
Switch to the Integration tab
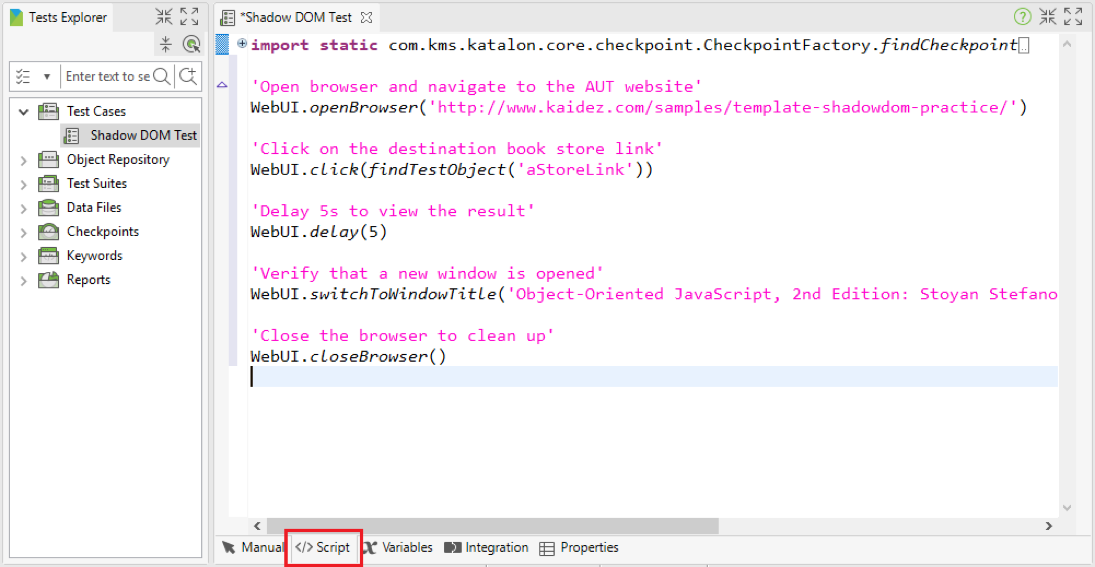[487, 547]
